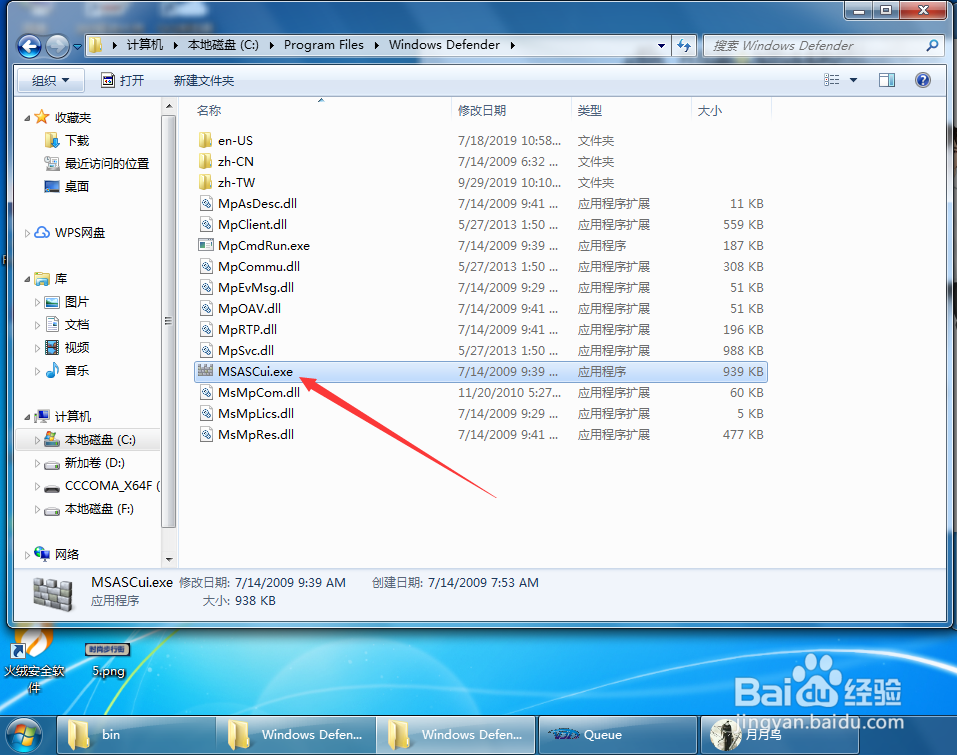Viewport: 957px width, 755px height.
Task: Select the MpEvMsg.dll file
Action: pos(480,287)
